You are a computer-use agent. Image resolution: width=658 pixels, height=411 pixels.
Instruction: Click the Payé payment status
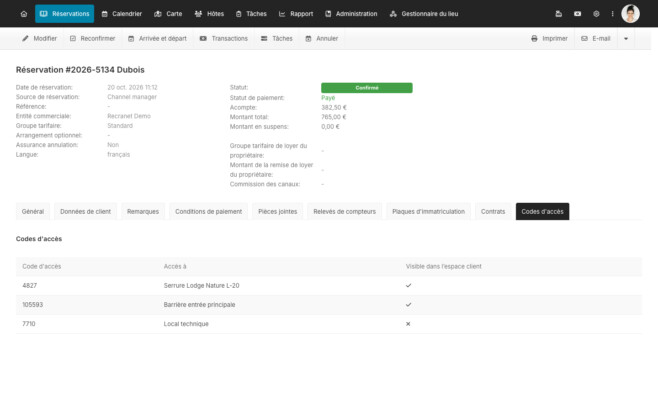coord(328,98)
